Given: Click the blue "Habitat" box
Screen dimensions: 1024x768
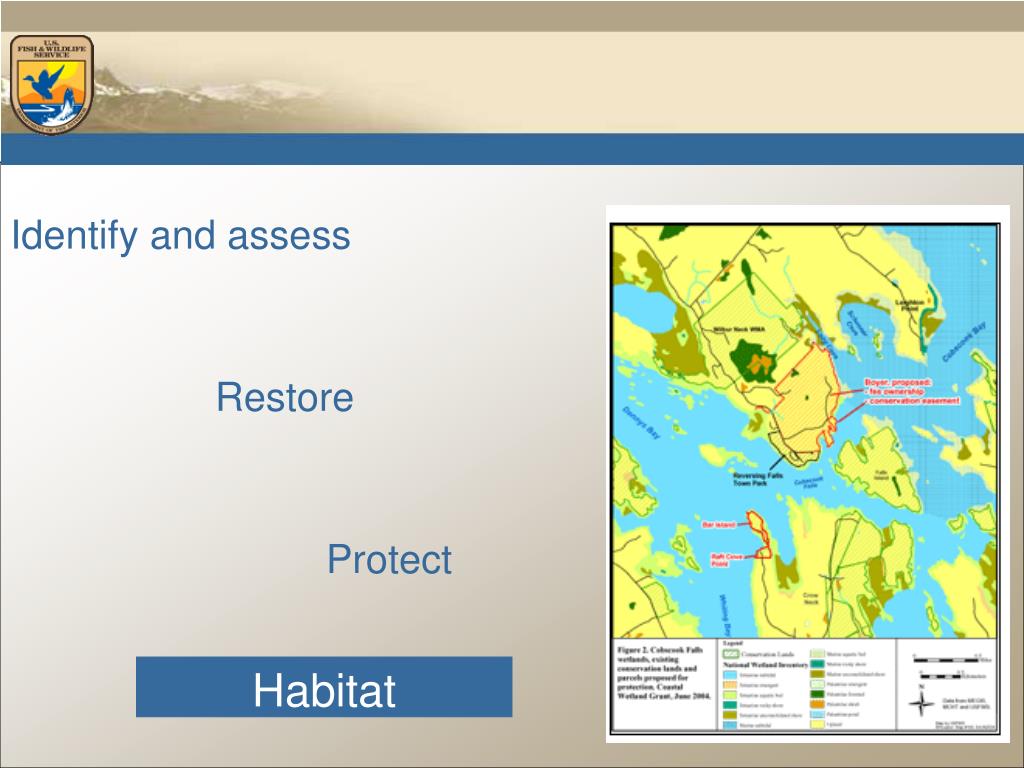Looking at the screenshot, I should click(324, 687).
